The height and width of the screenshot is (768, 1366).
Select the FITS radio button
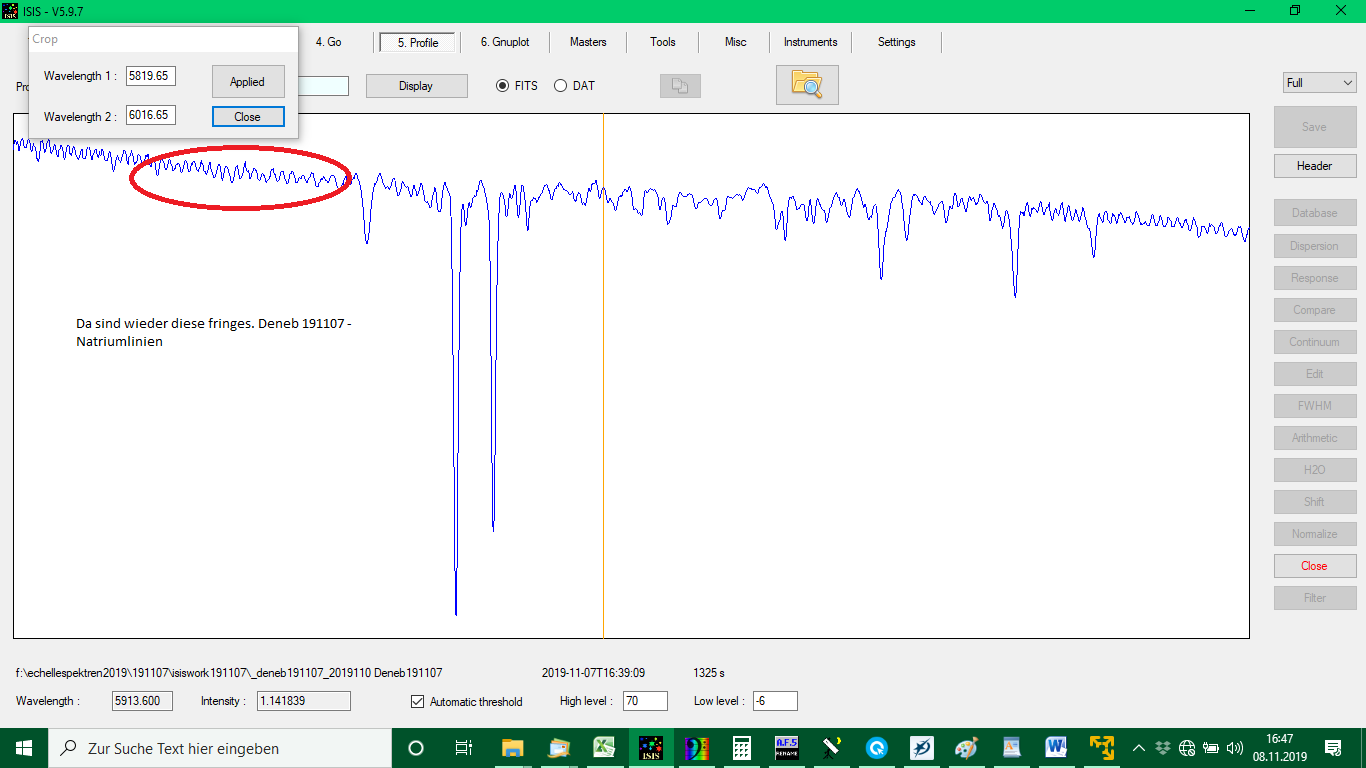[x=503, y=86]
